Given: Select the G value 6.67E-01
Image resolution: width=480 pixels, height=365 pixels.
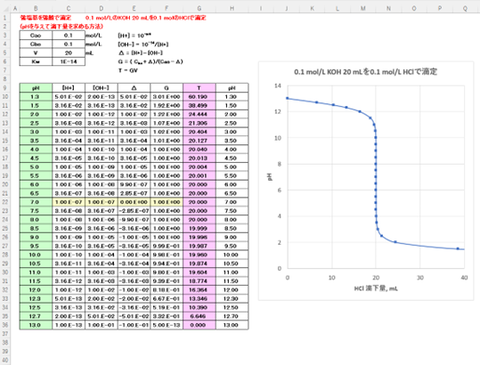Looking at the screenshot, I should 166,299.
